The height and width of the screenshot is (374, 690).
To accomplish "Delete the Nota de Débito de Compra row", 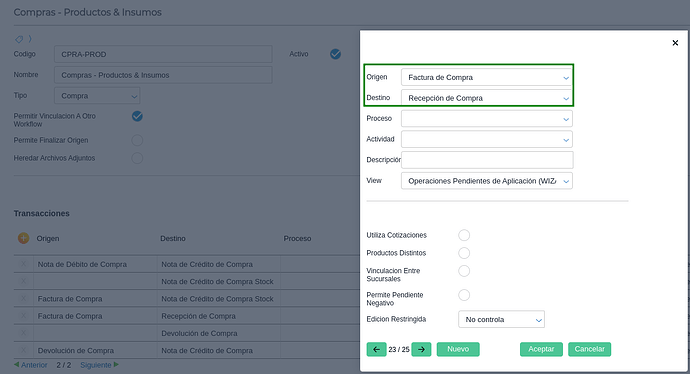I will (x=23, y=264).
